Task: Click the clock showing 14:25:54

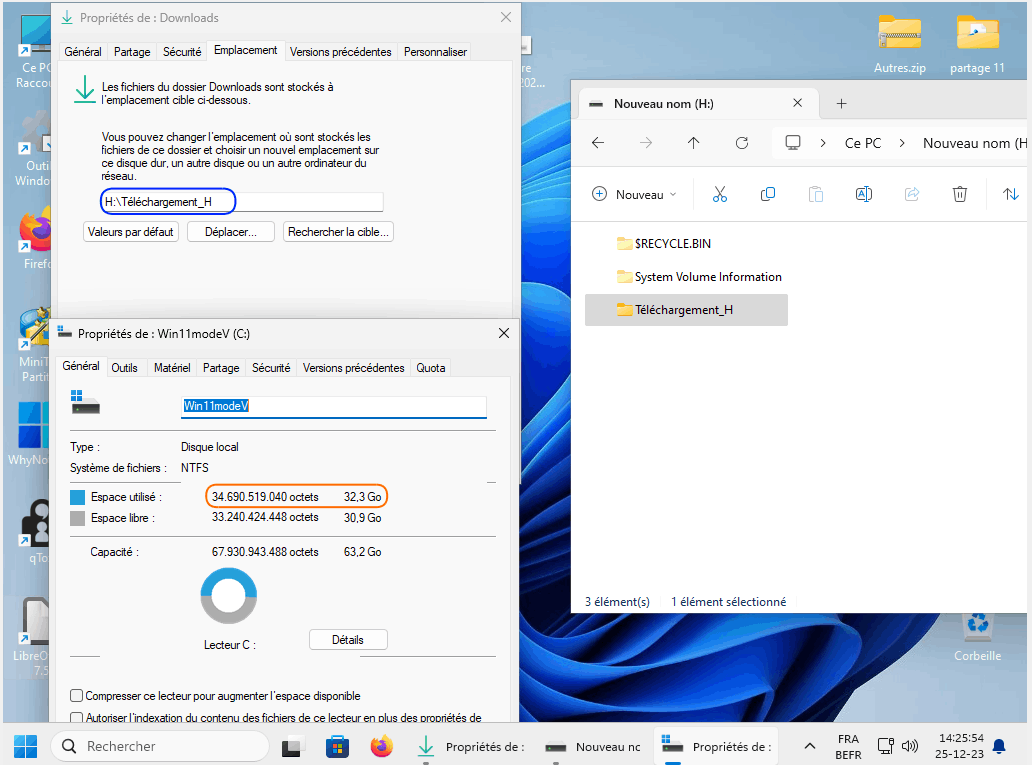Action: click(x=960, y=746)
